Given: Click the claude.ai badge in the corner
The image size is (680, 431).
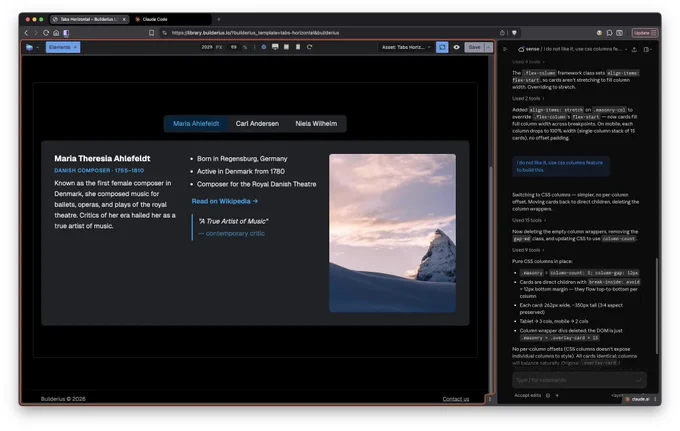Looking at the screenshot, I should pyautogui.click(x=638, y=399).
